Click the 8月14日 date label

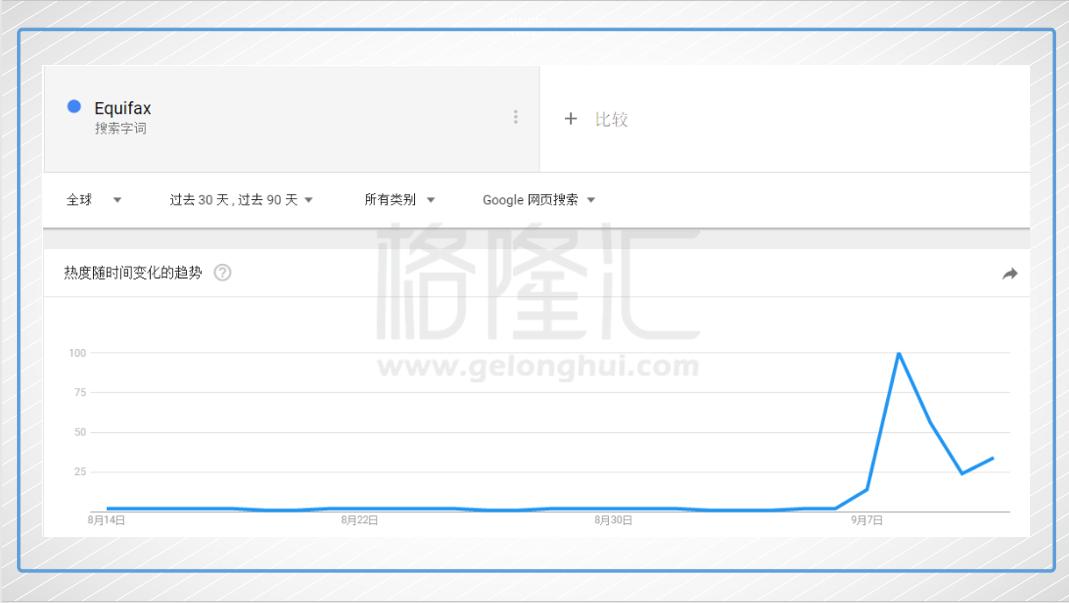(x=106, y=520)
